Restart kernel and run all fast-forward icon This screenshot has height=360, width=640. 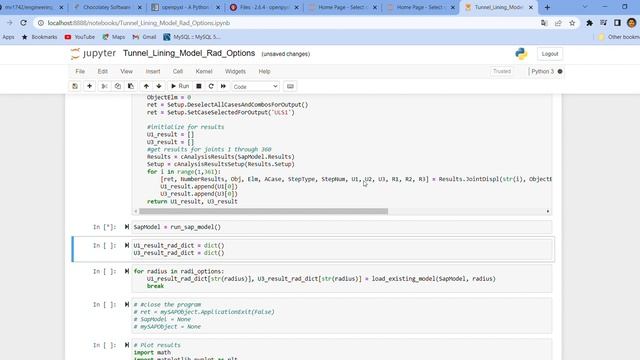tap(223, 86)
